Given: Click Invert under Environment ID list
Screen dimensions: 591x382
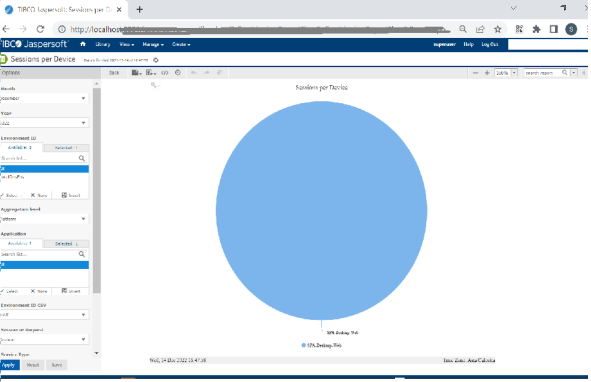Looking at the screenshot, I should tap(71, 195).
